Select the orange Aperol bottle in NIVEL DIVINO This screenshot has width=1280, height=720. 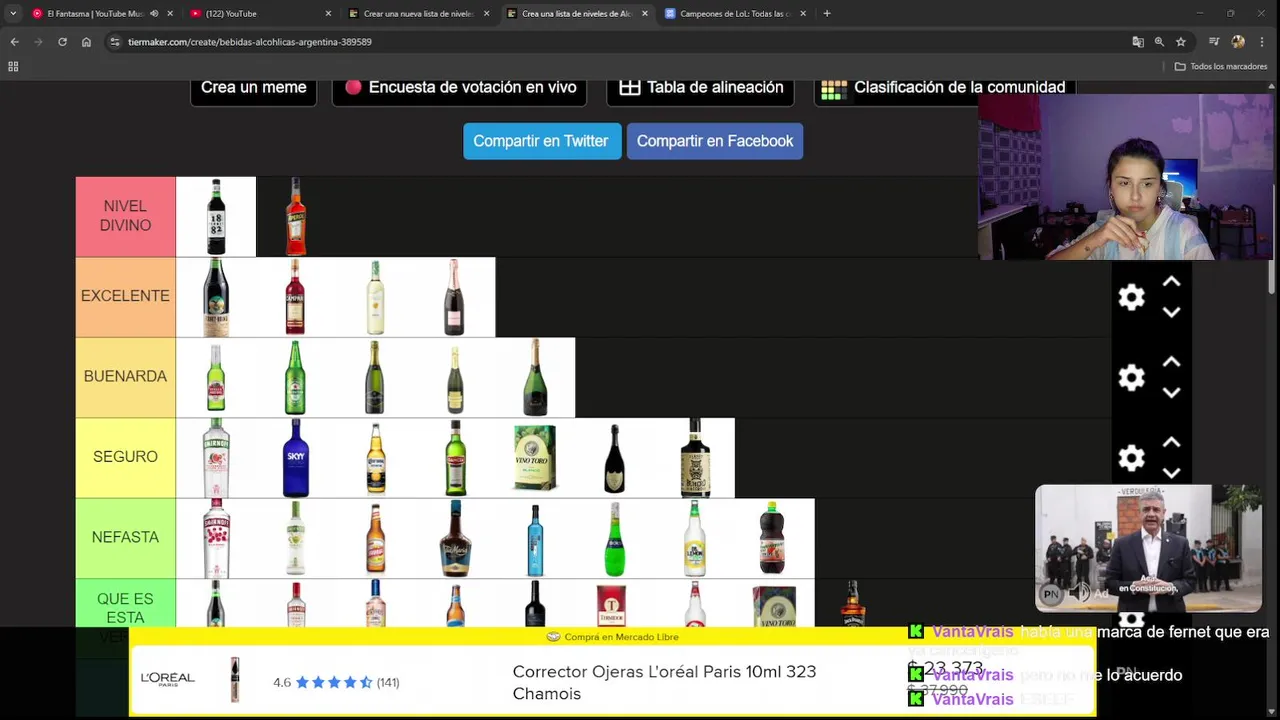click(295, 217)
